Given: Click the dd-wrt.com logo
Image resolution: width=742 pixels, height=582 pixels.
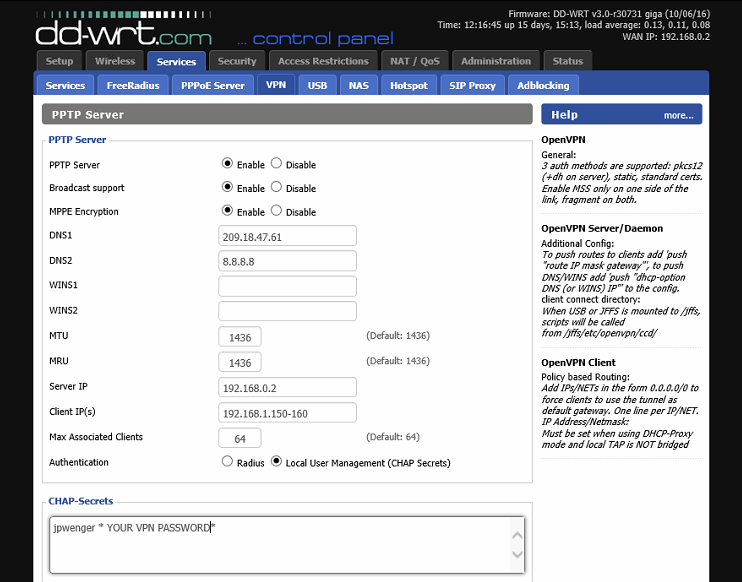Looking at the screenshot, I should pyautogui.click(x=124, y=29).
